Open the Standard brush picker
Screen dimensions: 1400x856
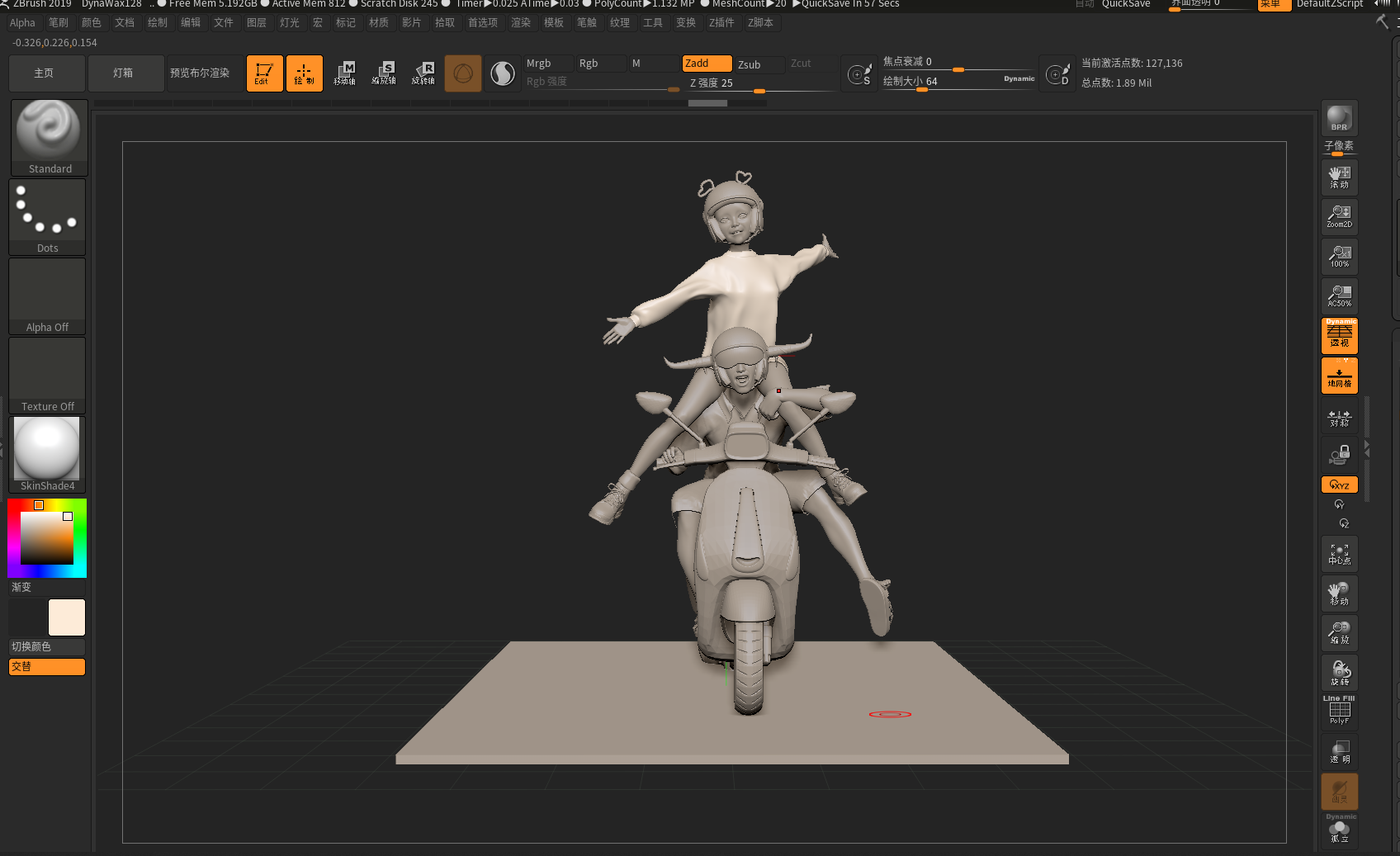point(49,137)
